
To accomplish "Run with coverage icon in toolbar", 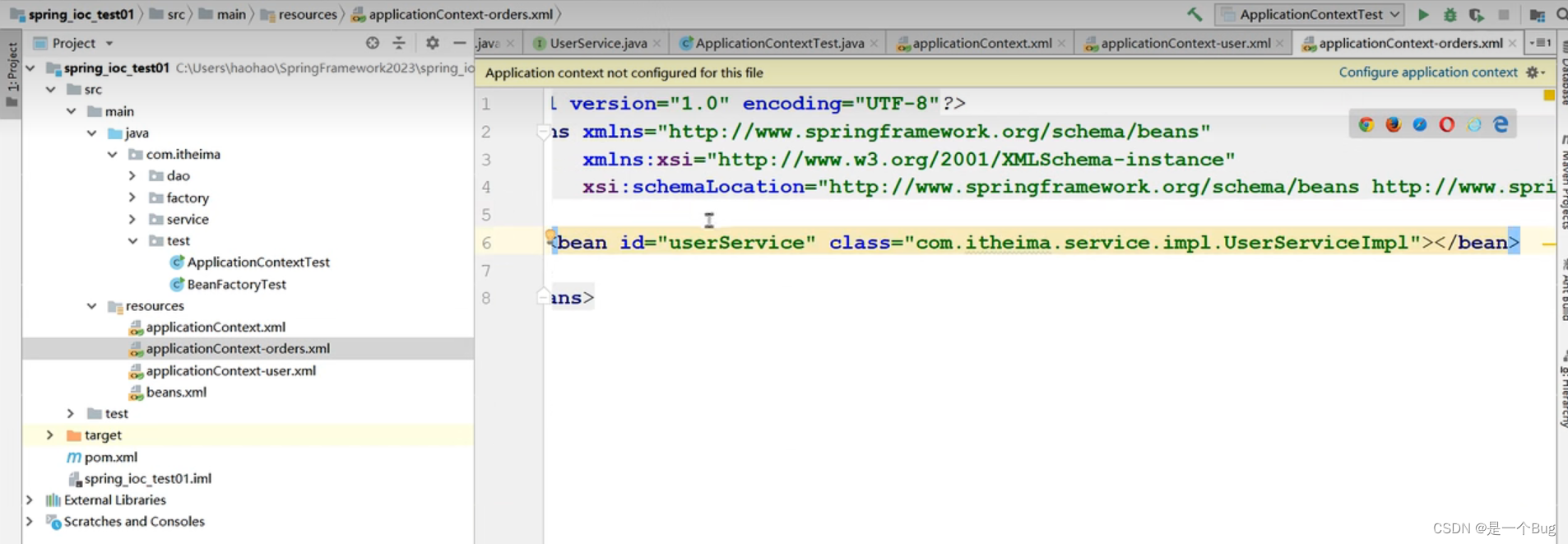I will [1477, 14].
